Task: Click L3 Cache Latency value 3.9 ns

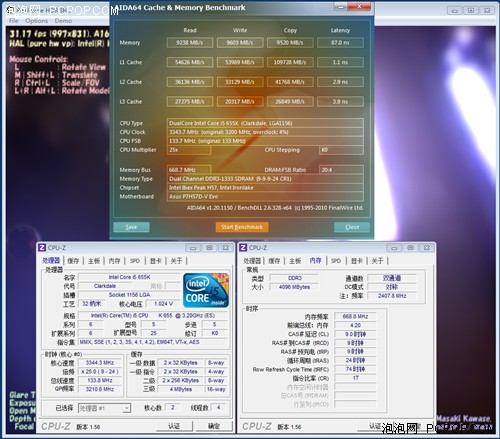Action: pyautogui.click(x=340, y=102)
